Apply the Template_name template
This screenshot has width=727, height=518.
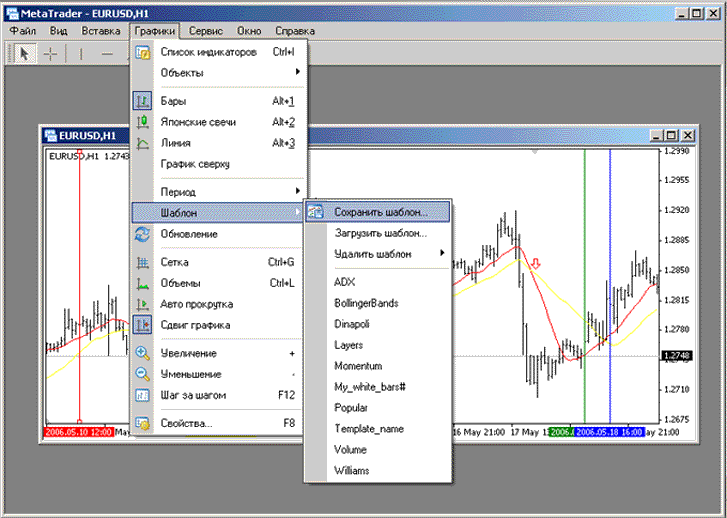[378, 428]
